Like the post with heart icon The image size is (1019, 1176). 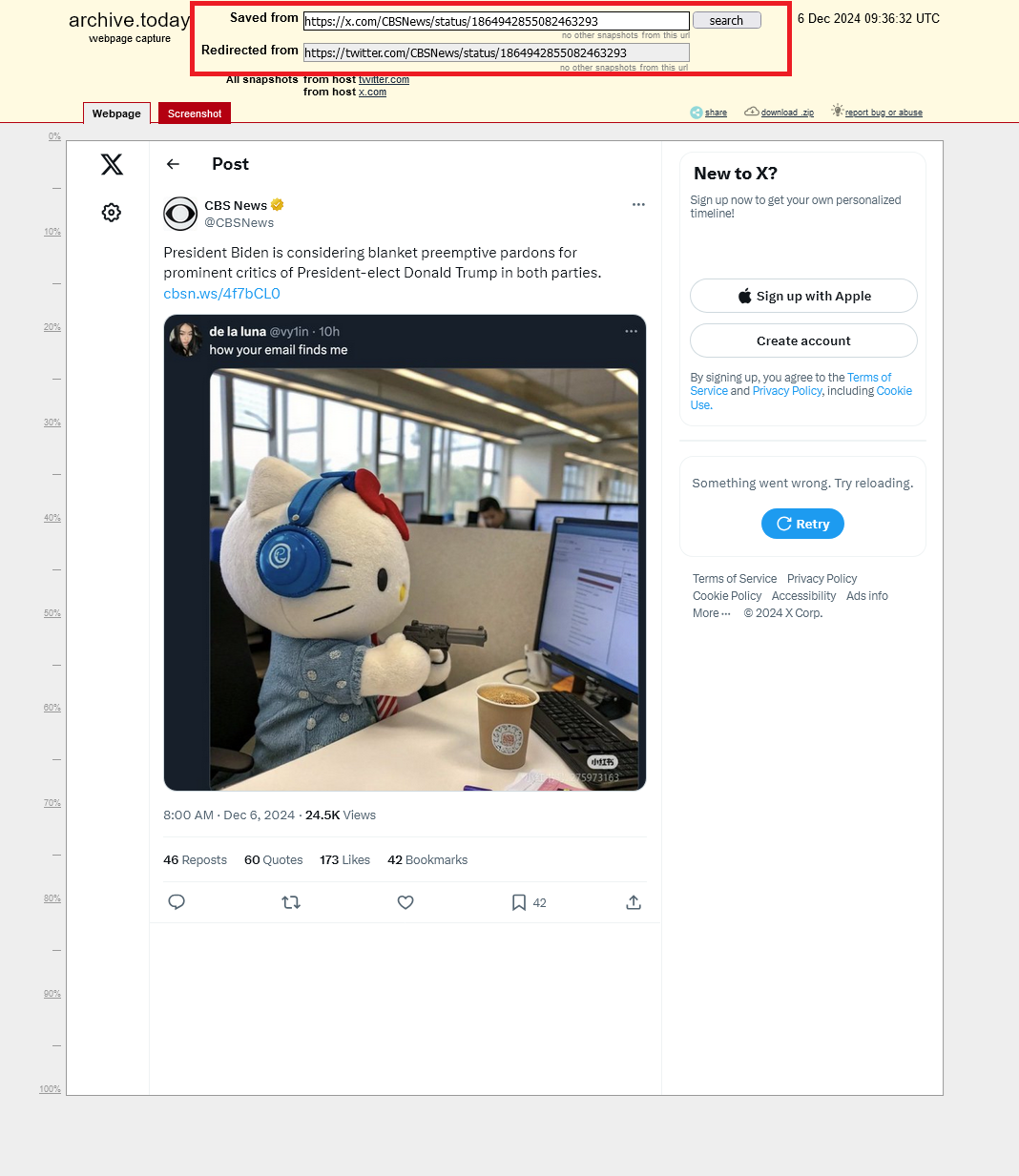406,902
